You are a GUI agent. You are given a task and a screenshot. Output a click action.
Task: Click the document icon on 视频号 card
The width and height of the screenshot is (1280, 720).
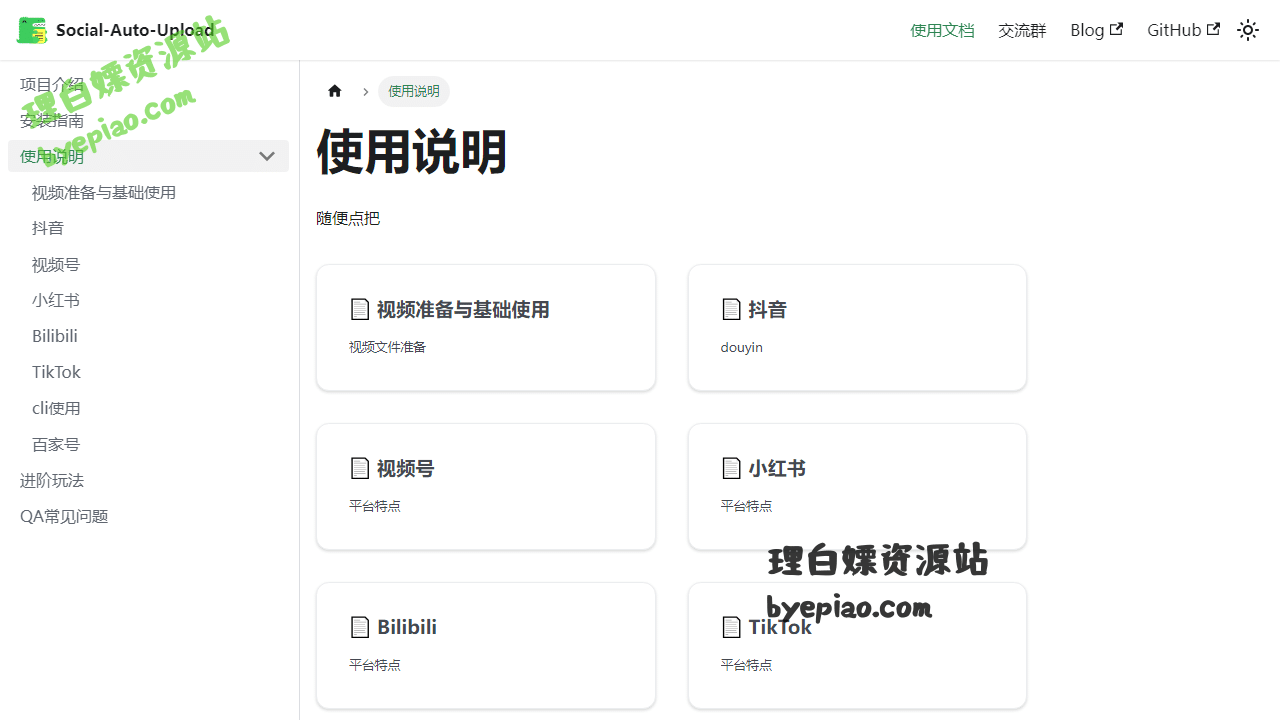(360, 468)
